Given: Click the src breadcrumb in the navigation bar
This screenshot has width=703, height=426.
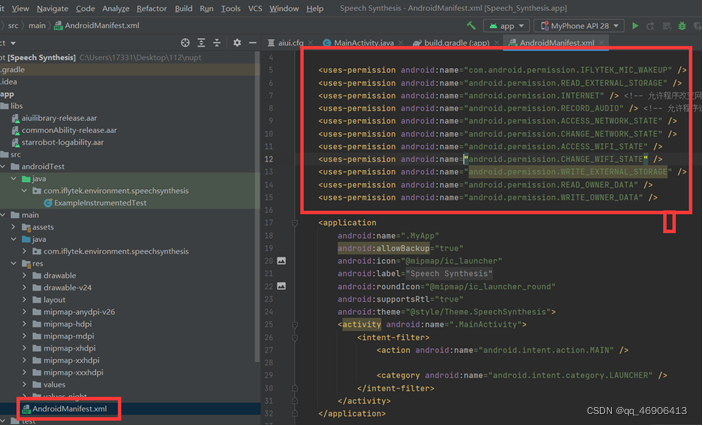Looking at the screenshot, I should 13,26.
